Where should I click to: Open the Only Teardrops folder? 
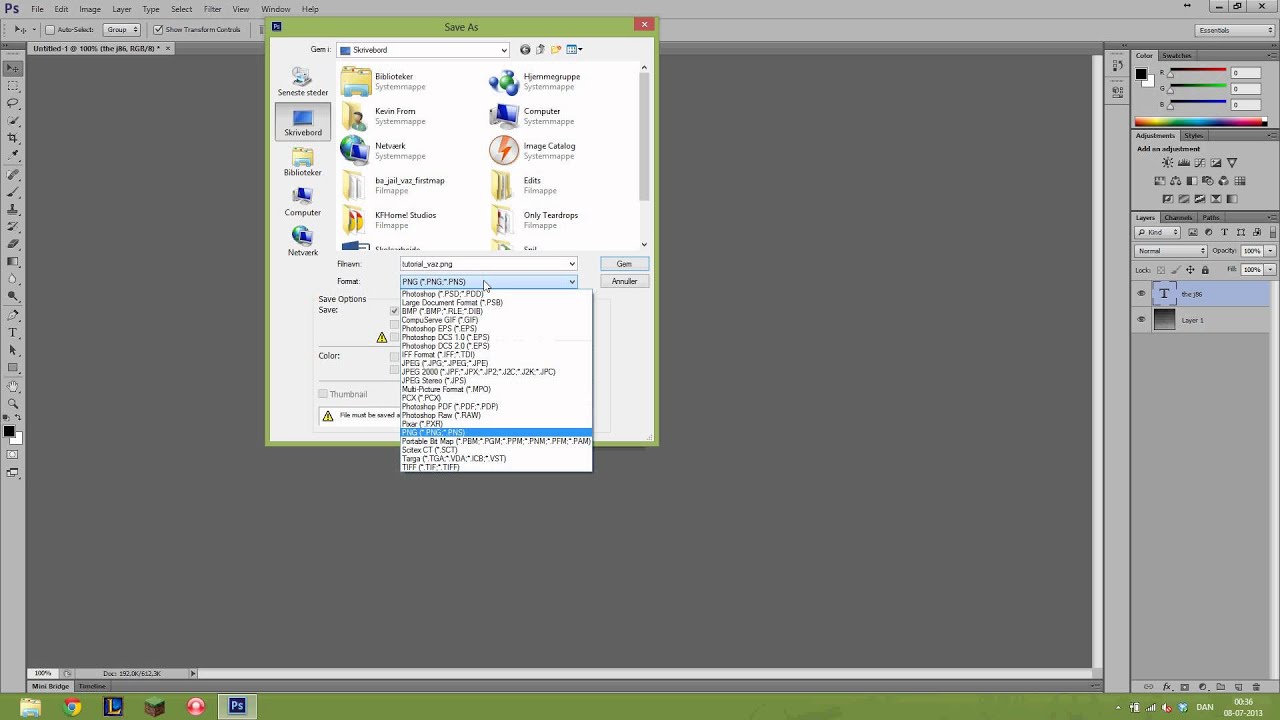point(535,220)
